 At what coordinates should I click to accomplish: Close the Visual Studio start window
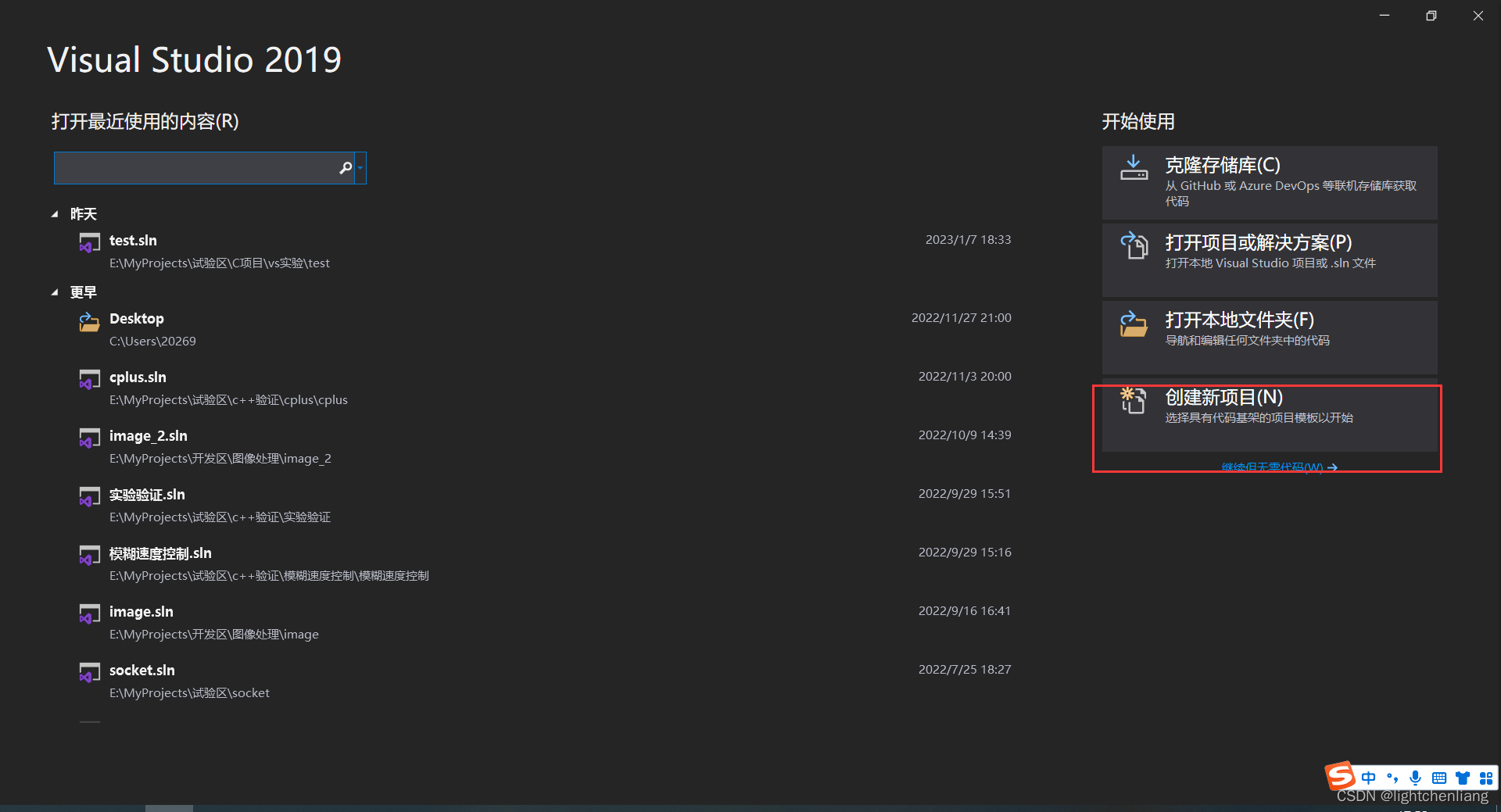point(1478,16)
